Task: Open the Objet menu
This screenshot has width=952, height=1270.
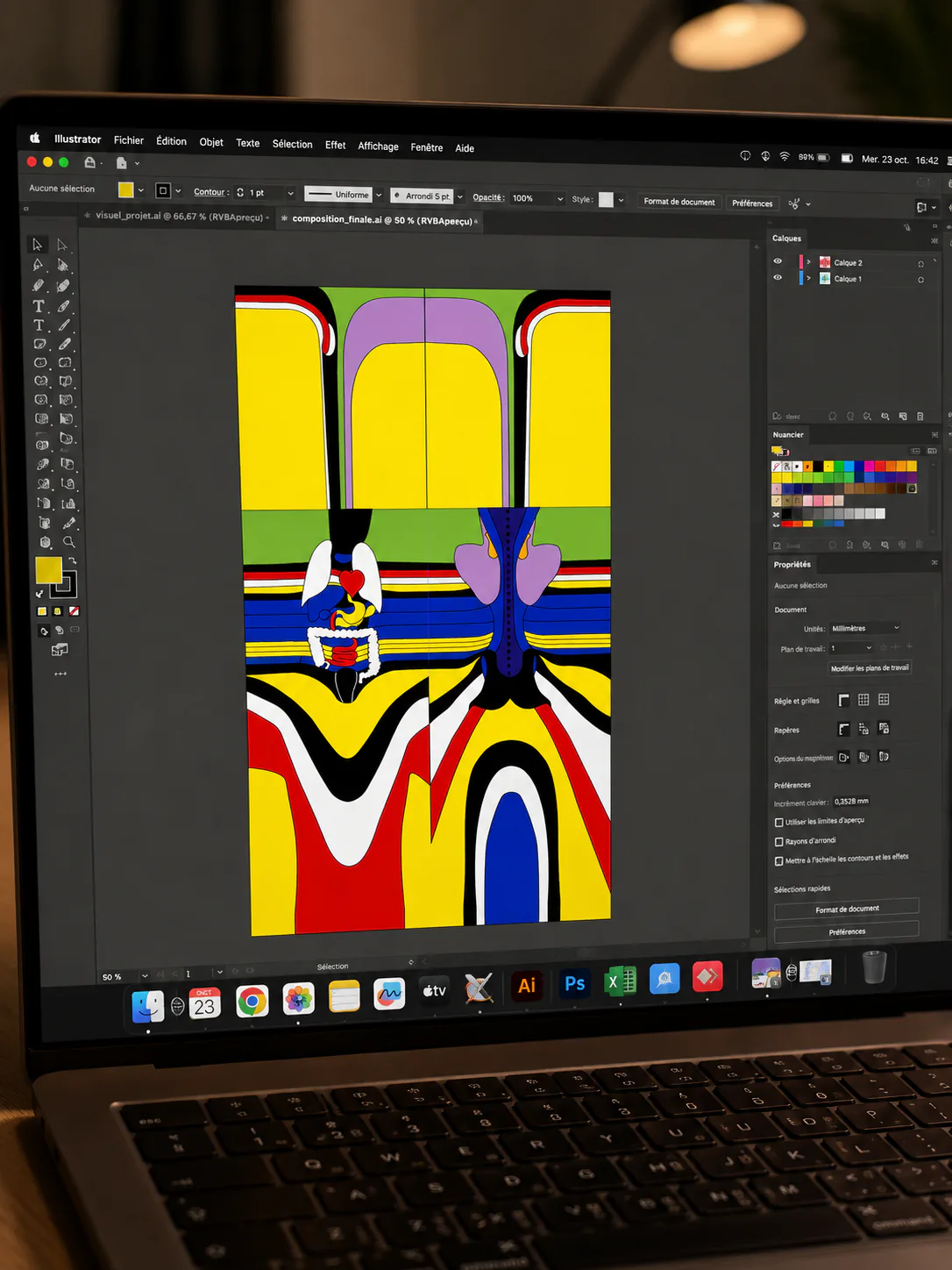Action: click(x=211, y=142)
